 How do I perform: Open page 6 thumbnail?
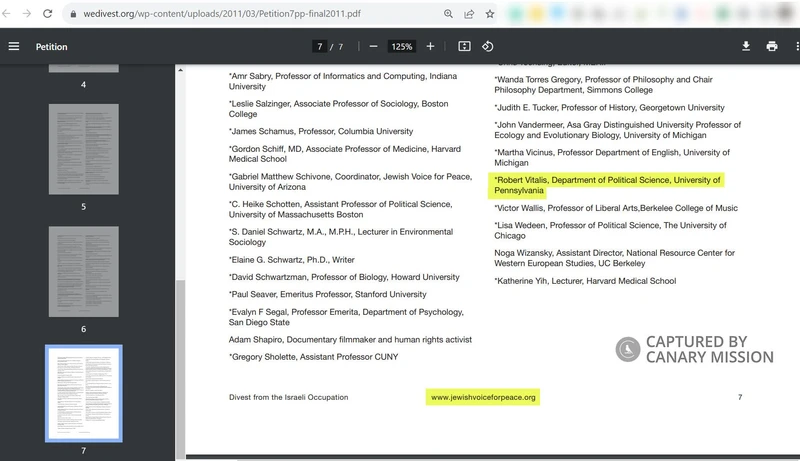(x=83, y=271)
